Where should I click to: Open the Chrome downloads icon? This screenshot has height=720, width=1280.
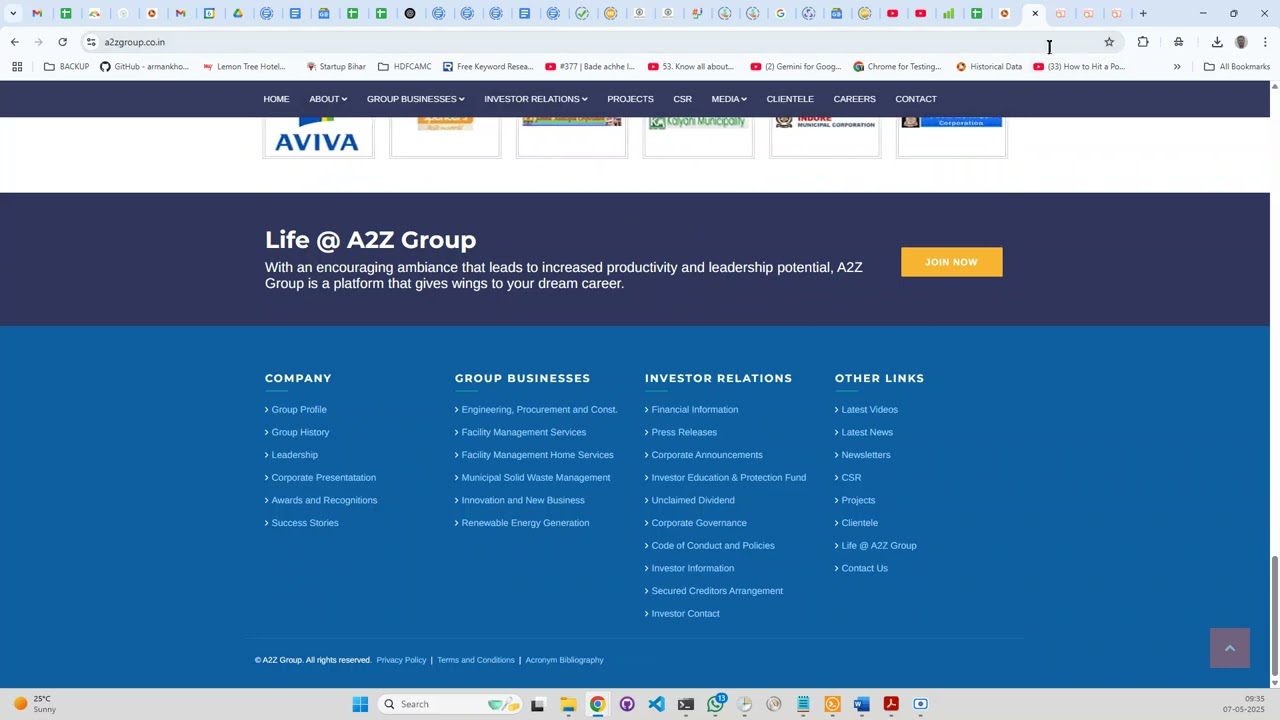[x=1217, y=42]
